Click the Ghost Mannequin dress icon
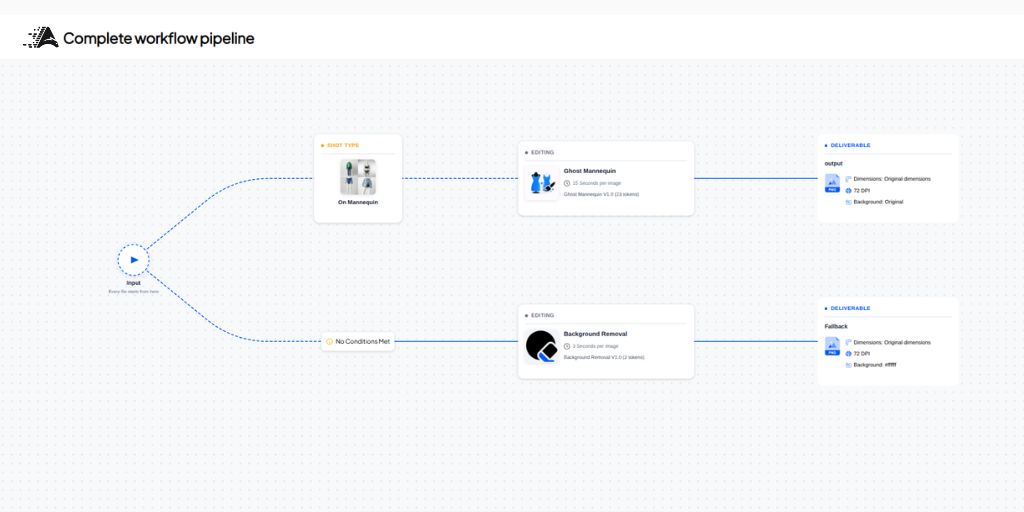This screenshot has width=1024, height=512. pos(542,183)
